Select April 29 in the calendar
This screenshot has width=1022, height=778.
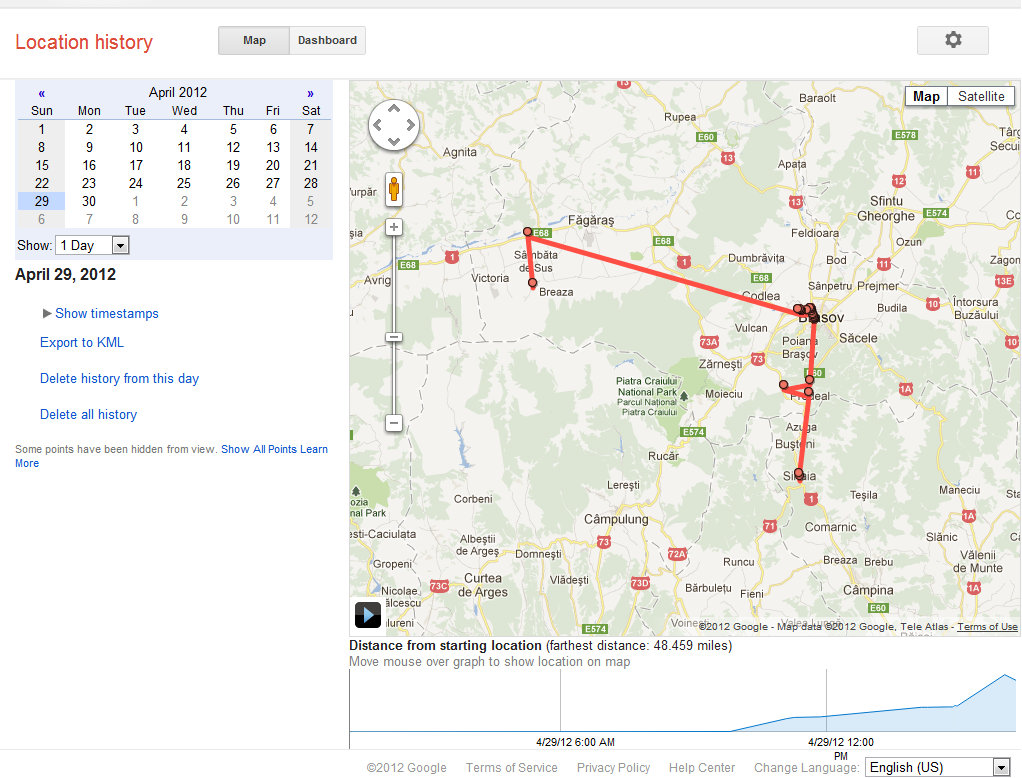coord(42,201)
